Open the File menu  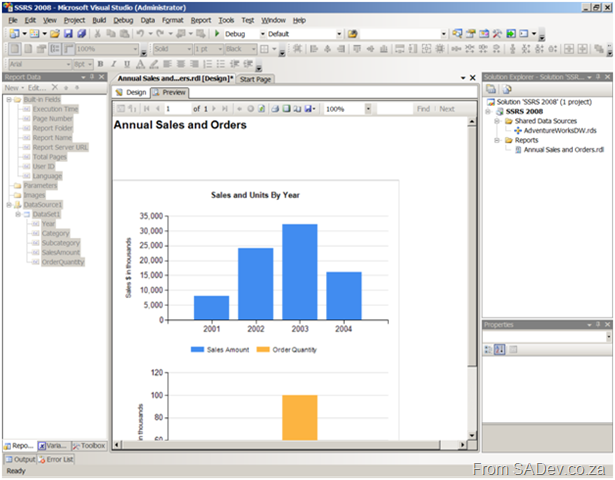click(x=13, y=20)
